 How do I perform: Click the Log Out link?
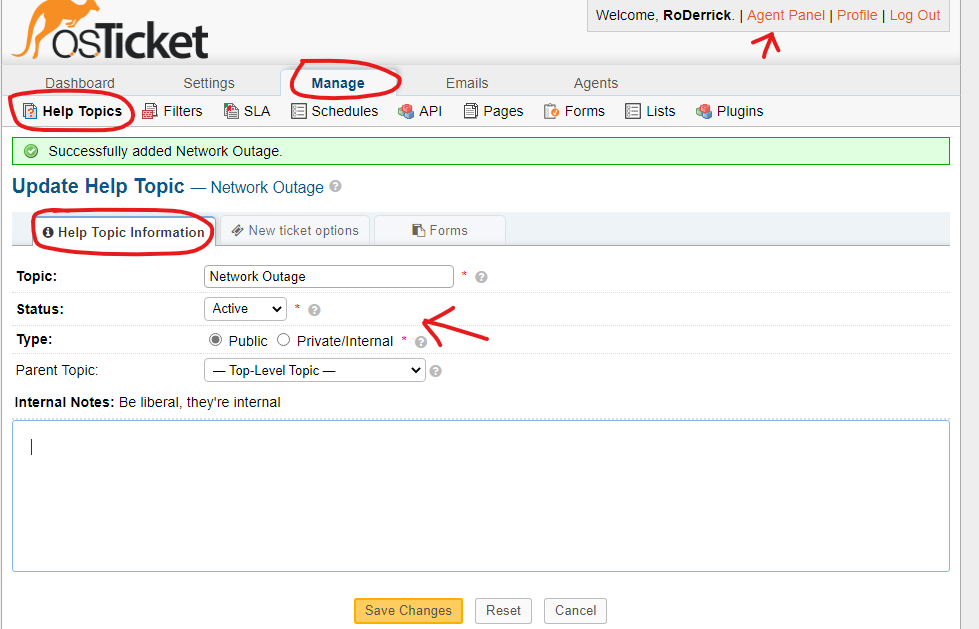coord(915,16)
